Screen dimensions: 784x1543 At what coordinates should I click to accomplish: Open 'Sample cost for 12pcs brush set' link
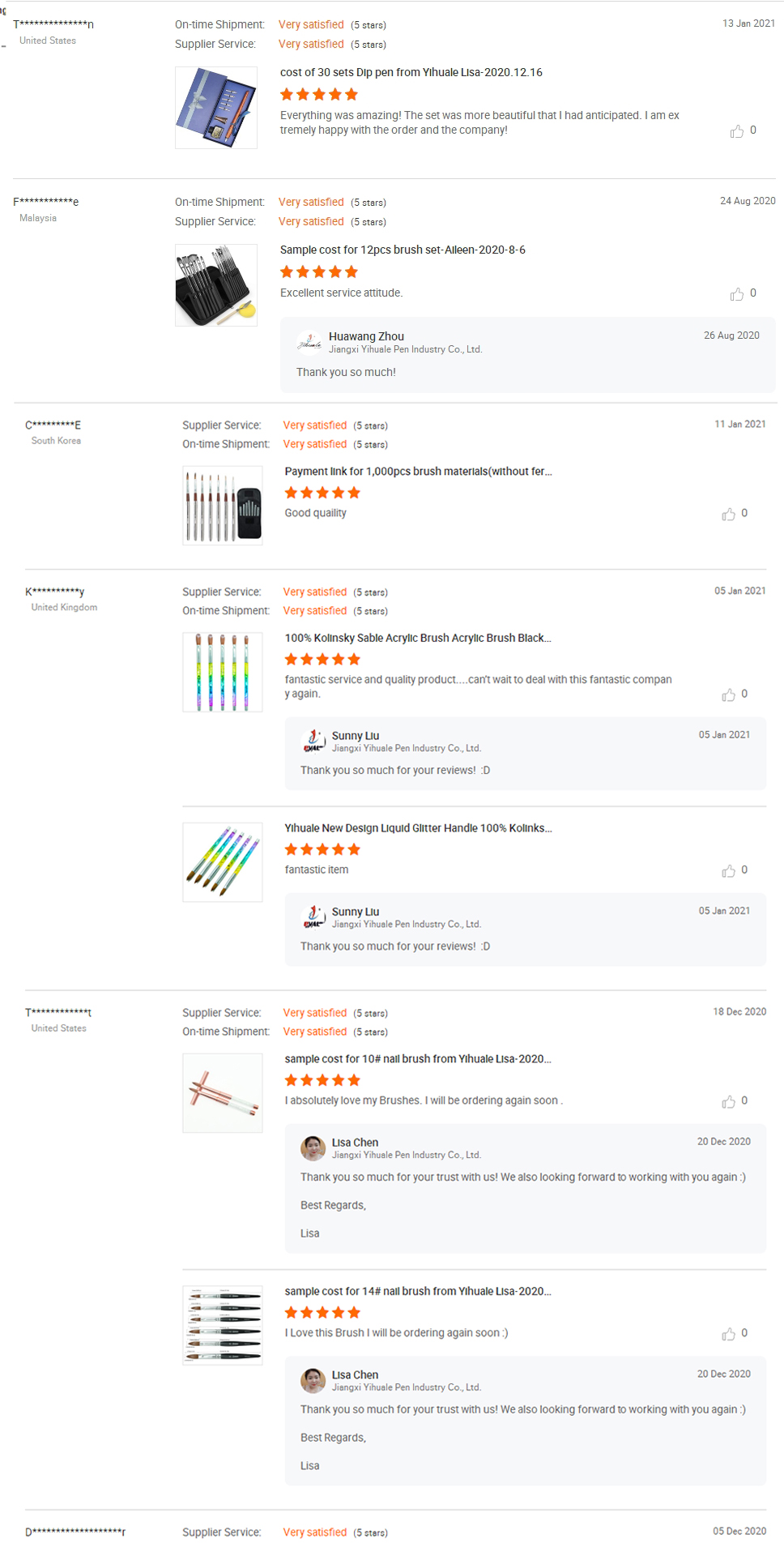(403, 250)
